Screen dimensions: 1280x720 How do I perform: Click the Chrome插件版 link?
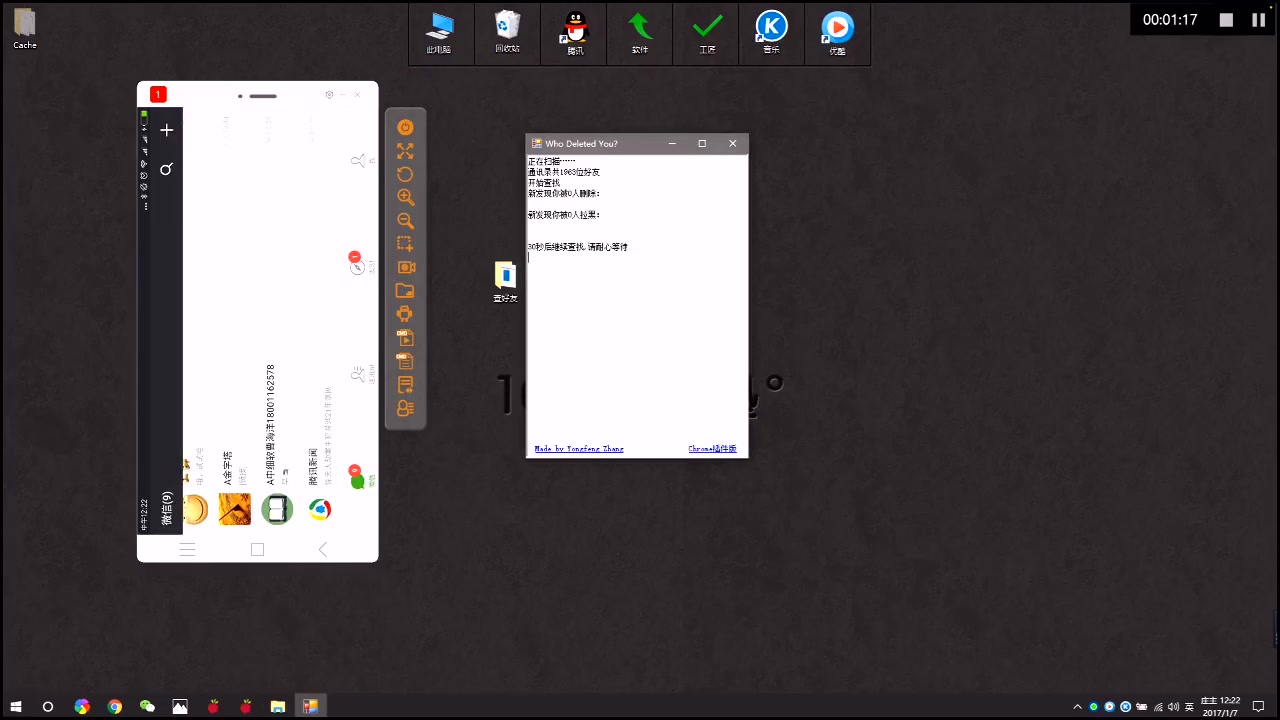tap(712, 449)
